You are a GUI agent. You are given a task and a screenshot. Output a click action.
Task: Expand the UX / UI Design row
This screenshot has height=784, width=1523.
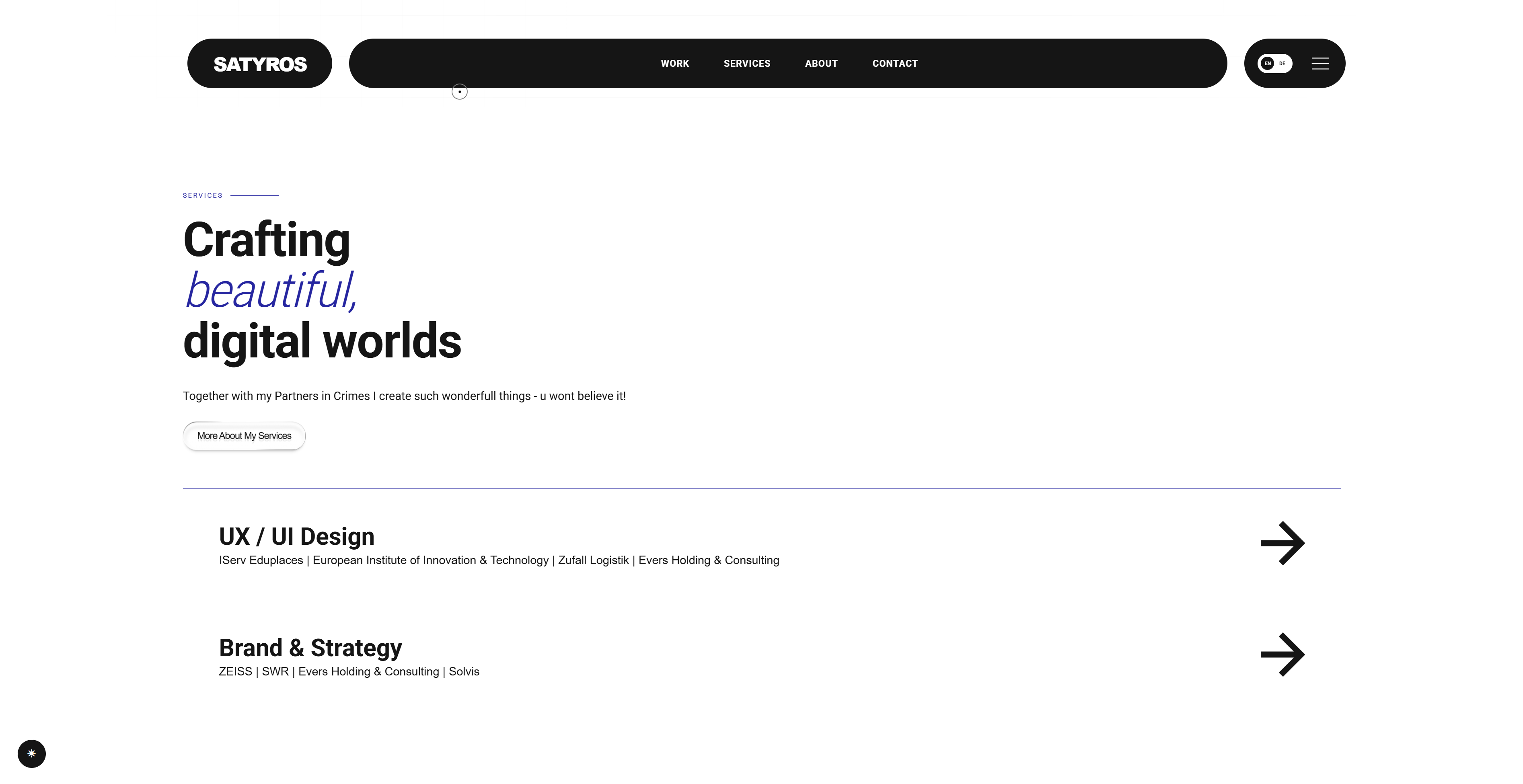tap(762, 544)
